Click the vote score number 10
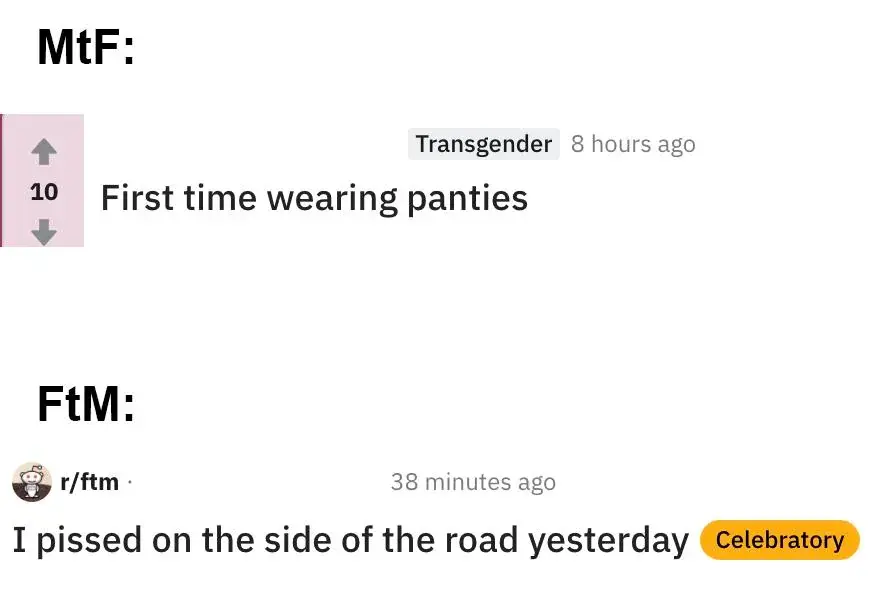The width and height of the screenshot is (887, 607). [44, 192]
